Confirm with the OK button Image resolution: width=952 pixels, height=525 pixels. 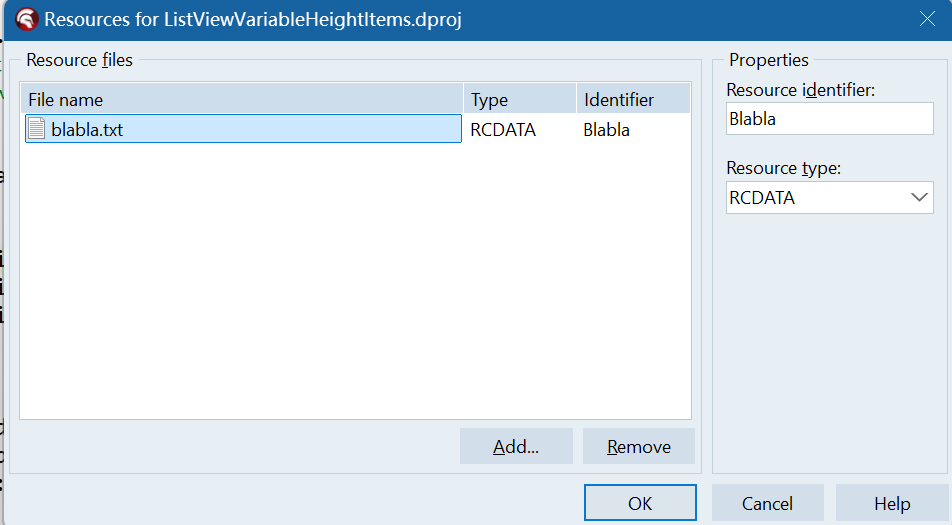coord(640,503)
